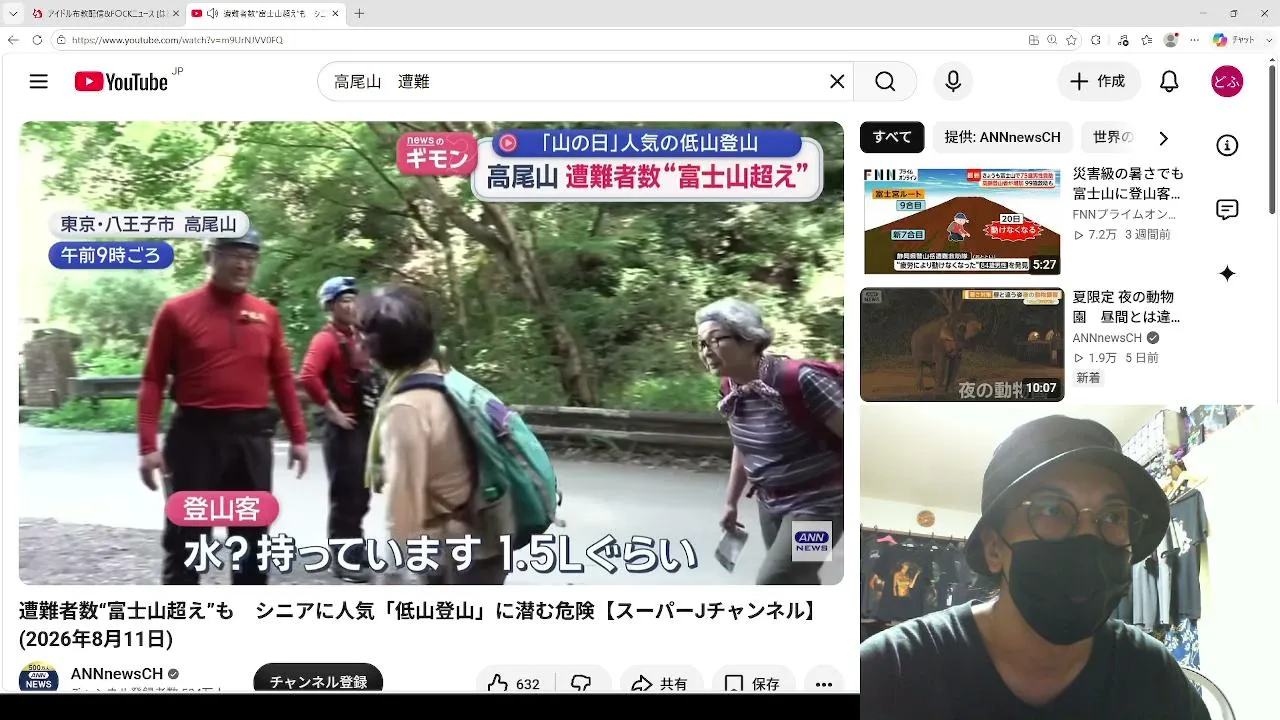The height and width of the screenshot is (720, 1280).
Task: Open ANNnewsCH channel name below video
Action: pyautogui.click(x=117, y=674)
